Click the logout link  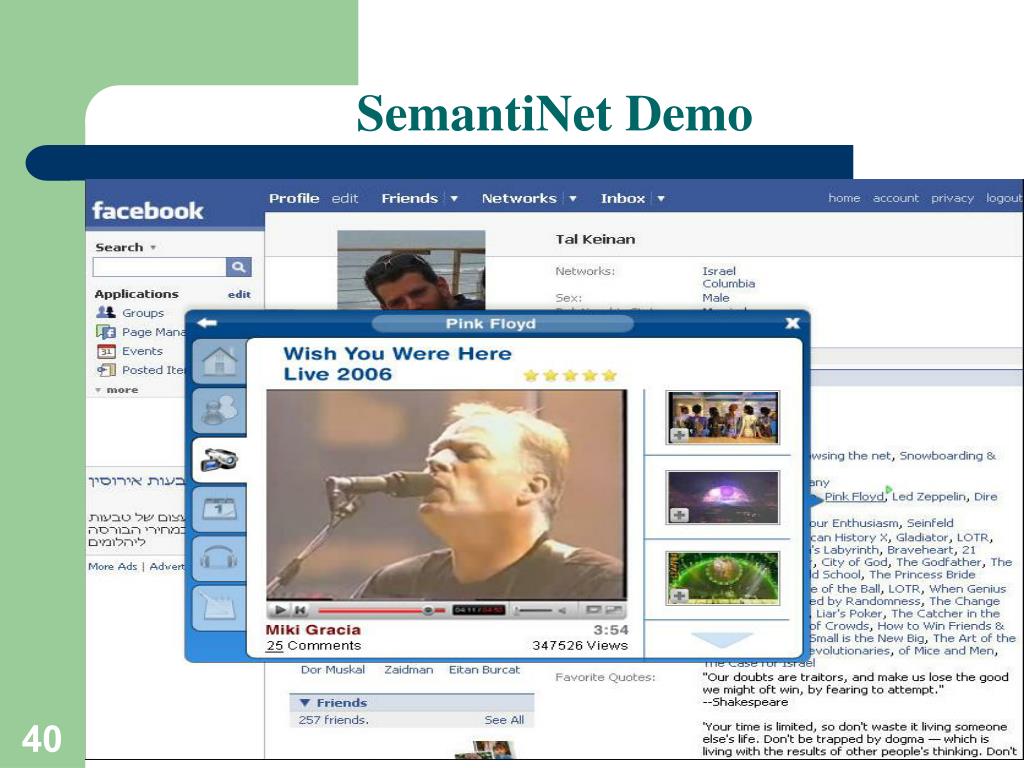pos(1004,198)
